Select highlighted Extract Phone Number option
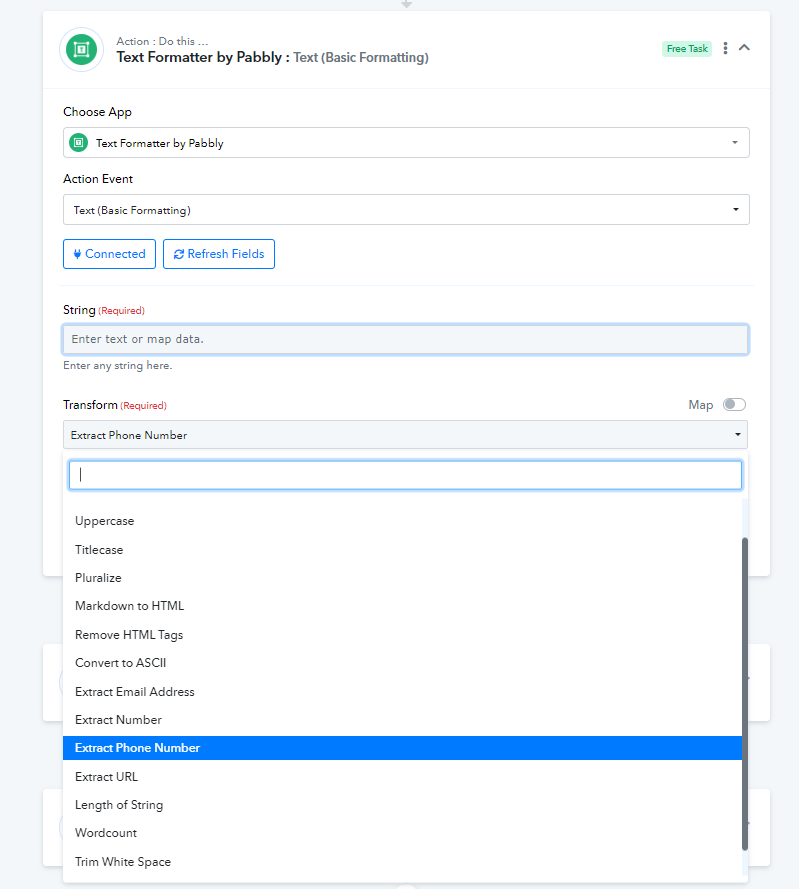 [x=402, y=748]
